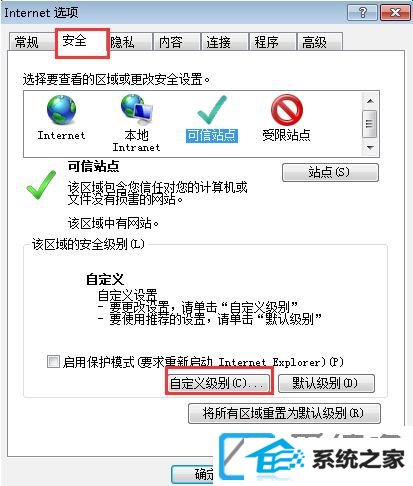This screenshot has height=486, width=413.
Task: Select the 本地 Intranet zone icon
Action: point(137,109)
